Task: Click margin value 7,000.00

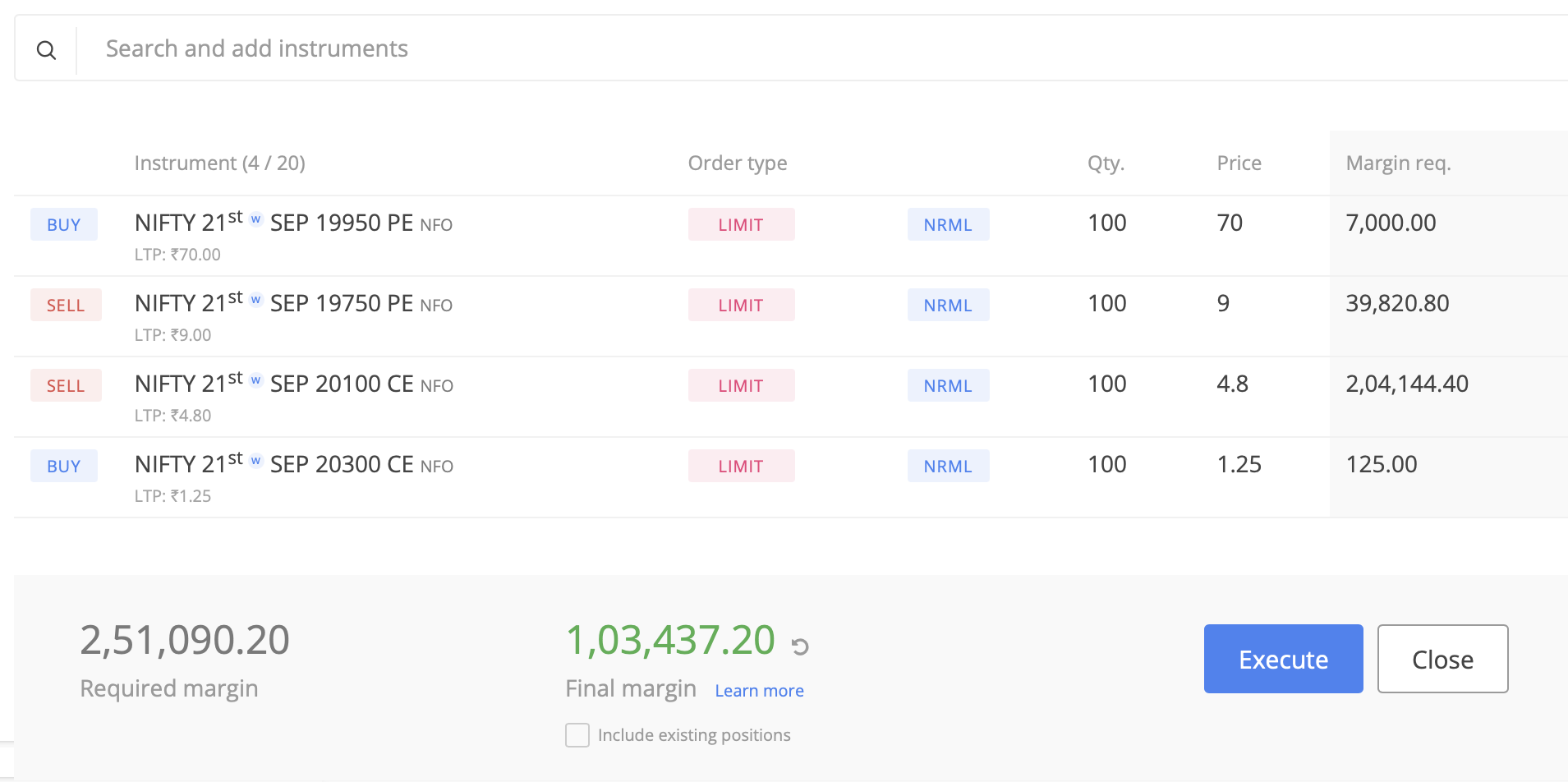Action: pos(1391,223)
